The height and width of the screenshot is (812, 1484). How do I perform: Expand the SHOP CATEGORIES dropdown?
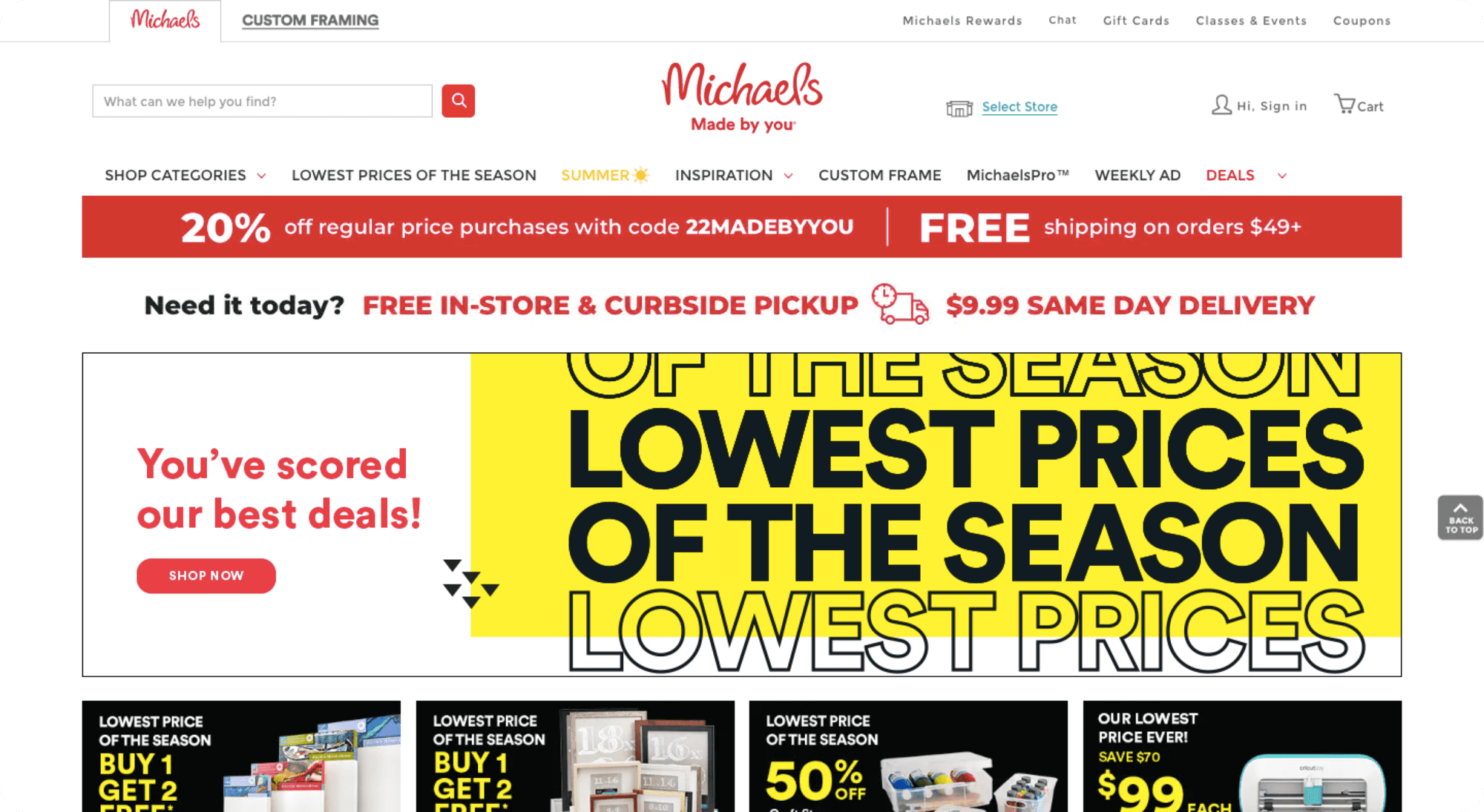184,174
